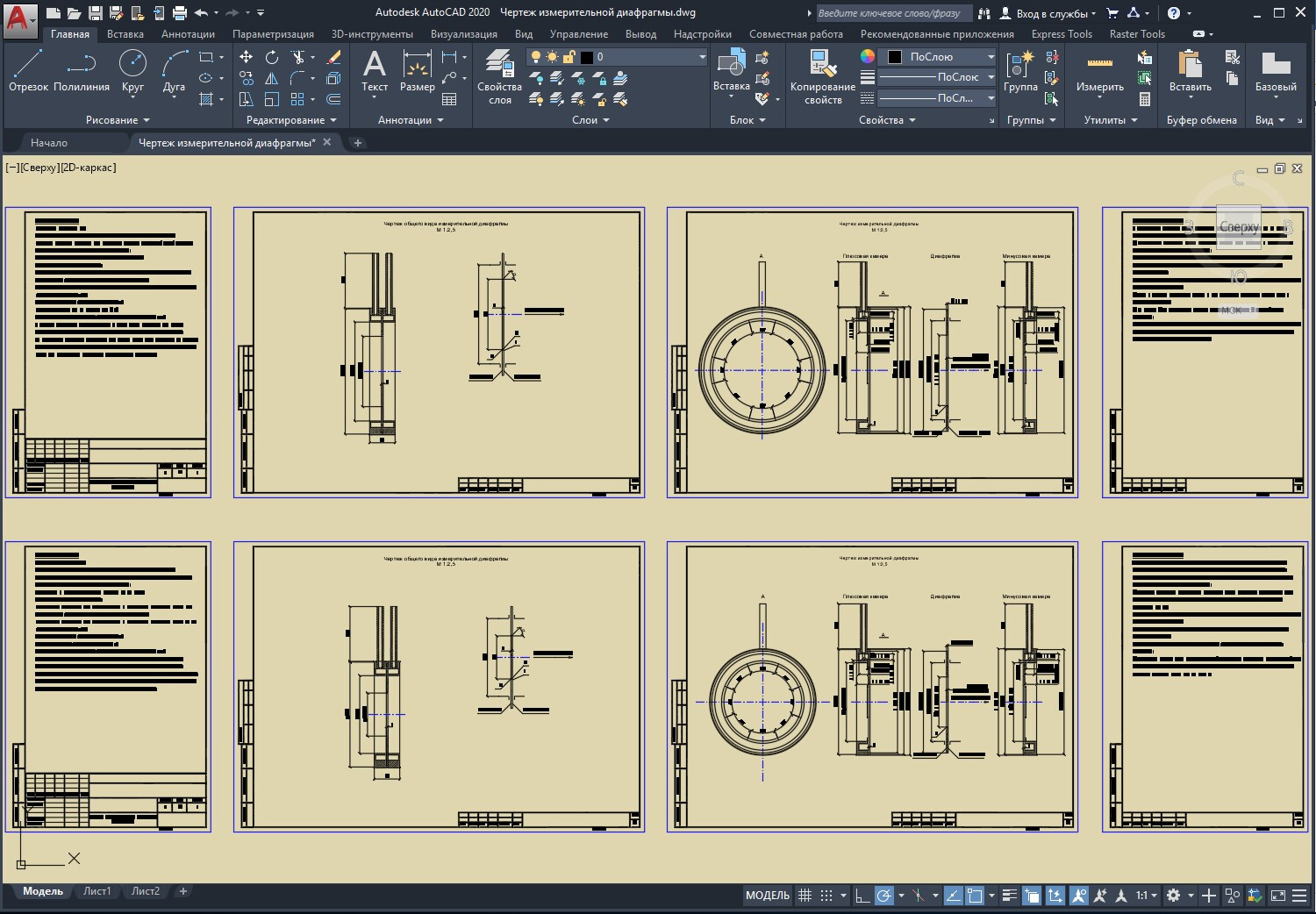The height and width of the screenshot is (914, 1316).
Task: Open the 1:1 annotation scale dropdown
Action: pos(1147,896)
